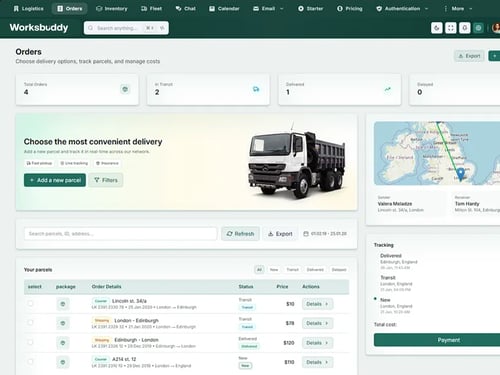Focus the Search parcels, ID, address field
500x375 pixels.
point(120,234)
